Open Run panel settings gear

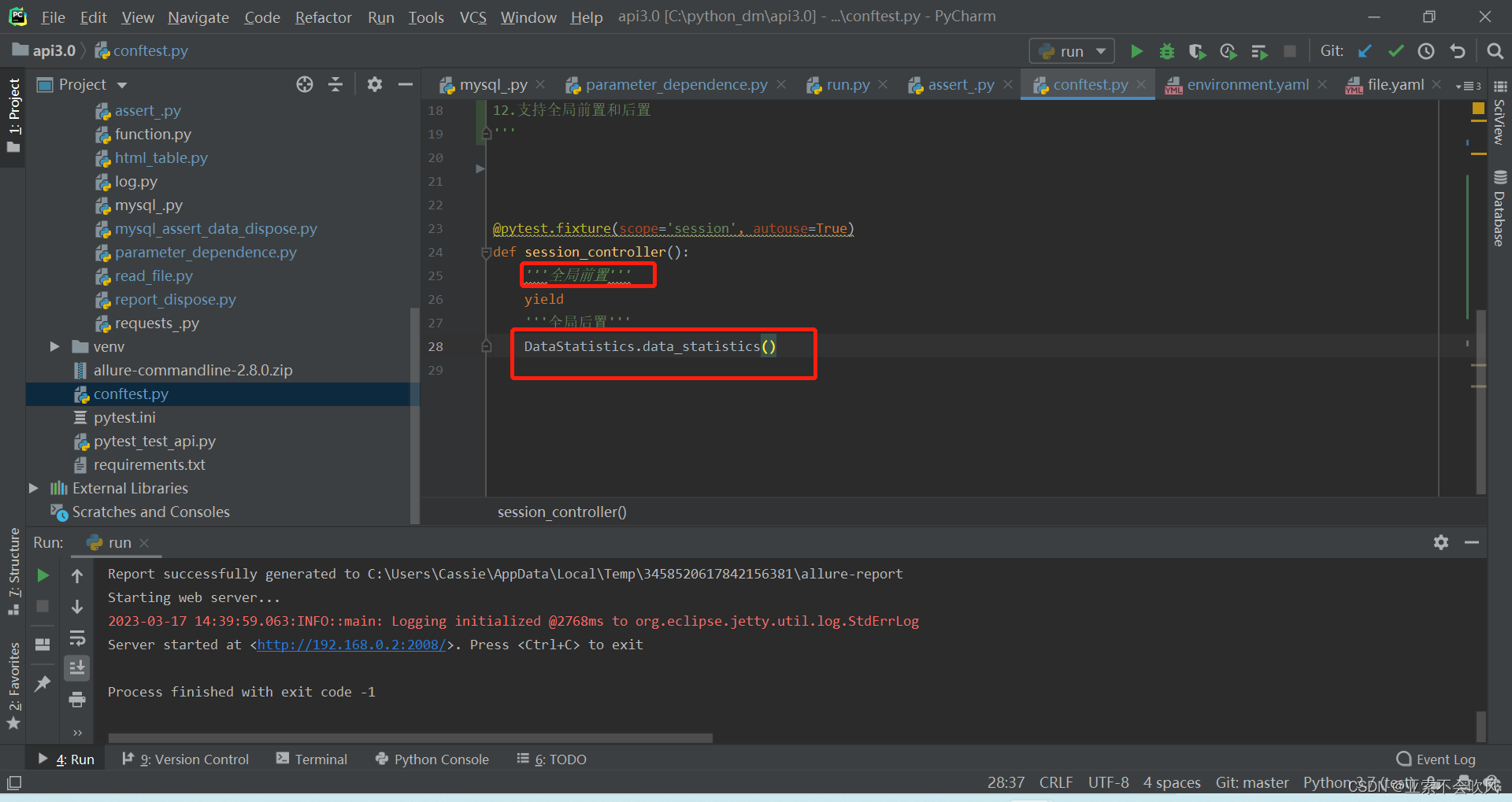tap(1441, 542)
